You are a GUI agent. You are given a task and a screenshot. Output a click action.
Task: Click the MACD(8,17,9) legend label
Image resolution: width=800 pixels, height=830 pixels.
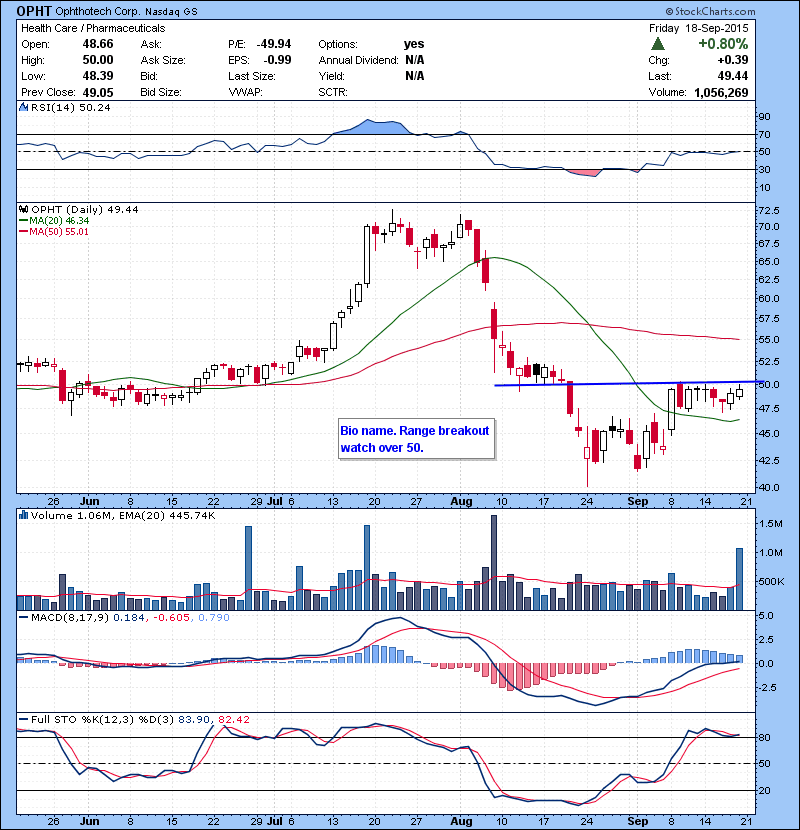point(70,617)
